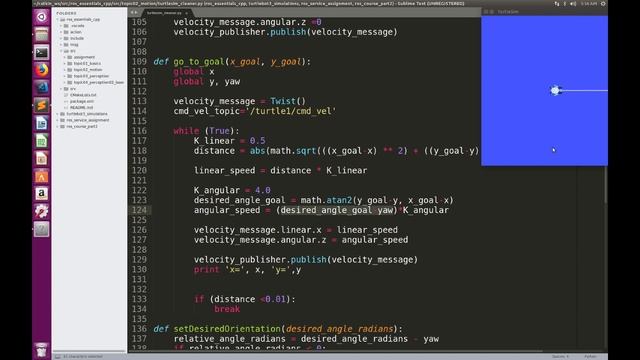This screenshot has height=360, width=640.
Task: Open clock time indicator in panel
Action: click(x=589, y=4)
